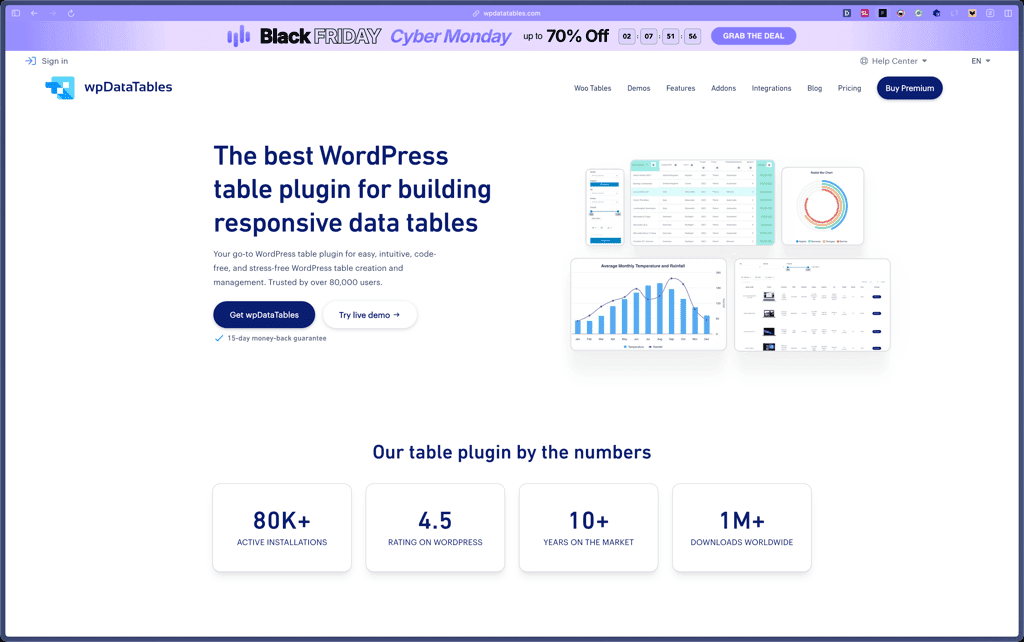Viewport: 1024px width, 642px height.
Task: Open the Pricing page from the navbar
Action: 849,88
